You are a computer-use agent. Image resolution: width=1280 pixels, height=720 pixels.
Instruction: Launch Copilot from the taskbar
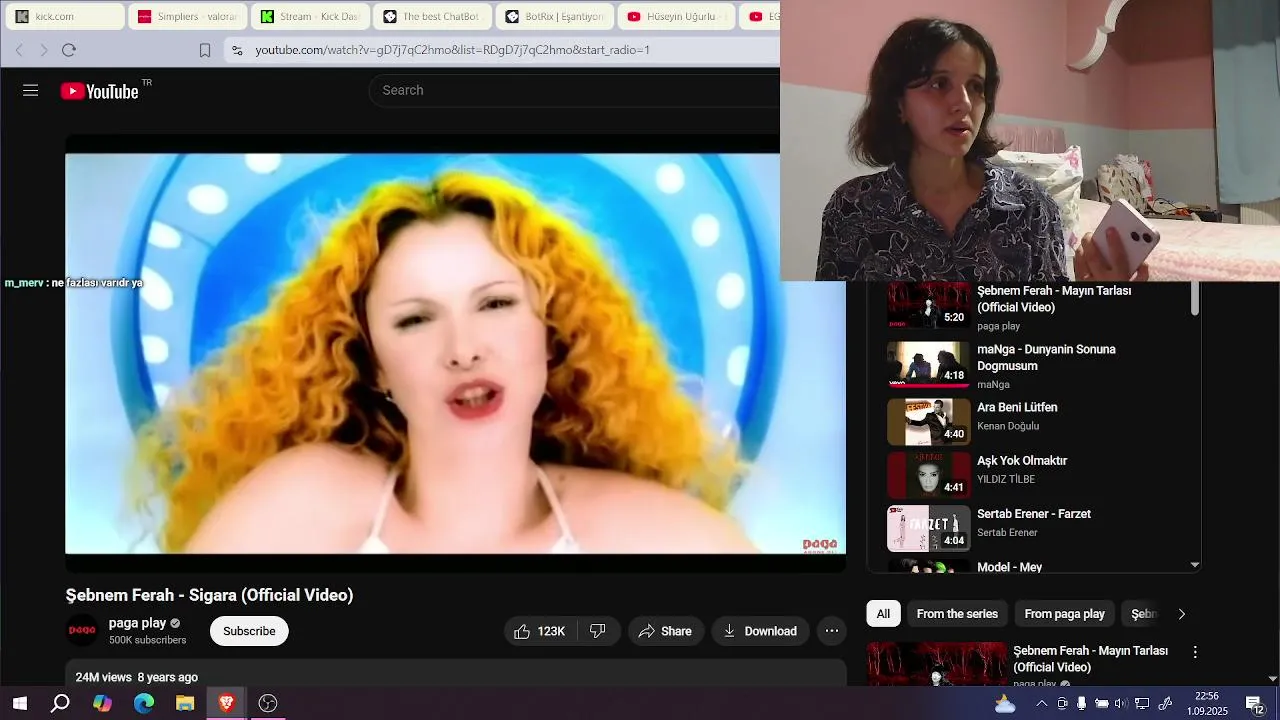click(102, 703)
